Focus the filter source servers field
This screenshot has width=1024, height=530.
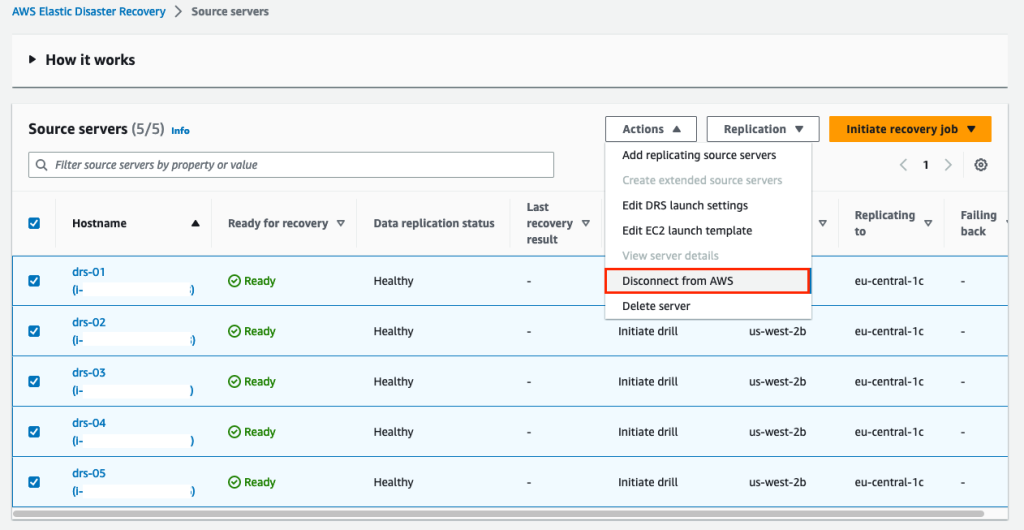tap(291, 165)
